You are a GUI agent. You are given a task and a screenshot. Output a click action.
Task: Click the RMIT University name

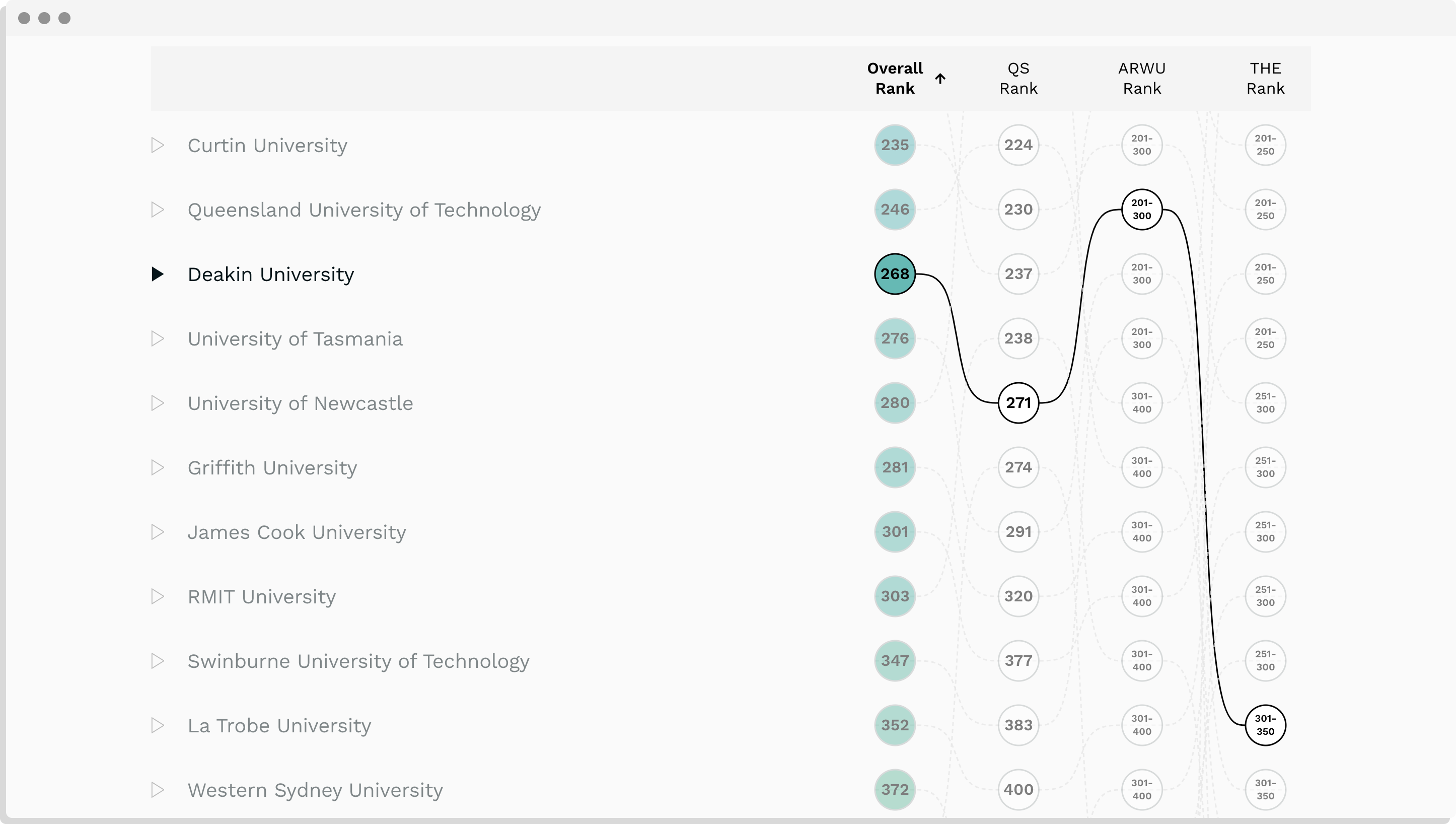pyautogui.click(x=261, y=596)
